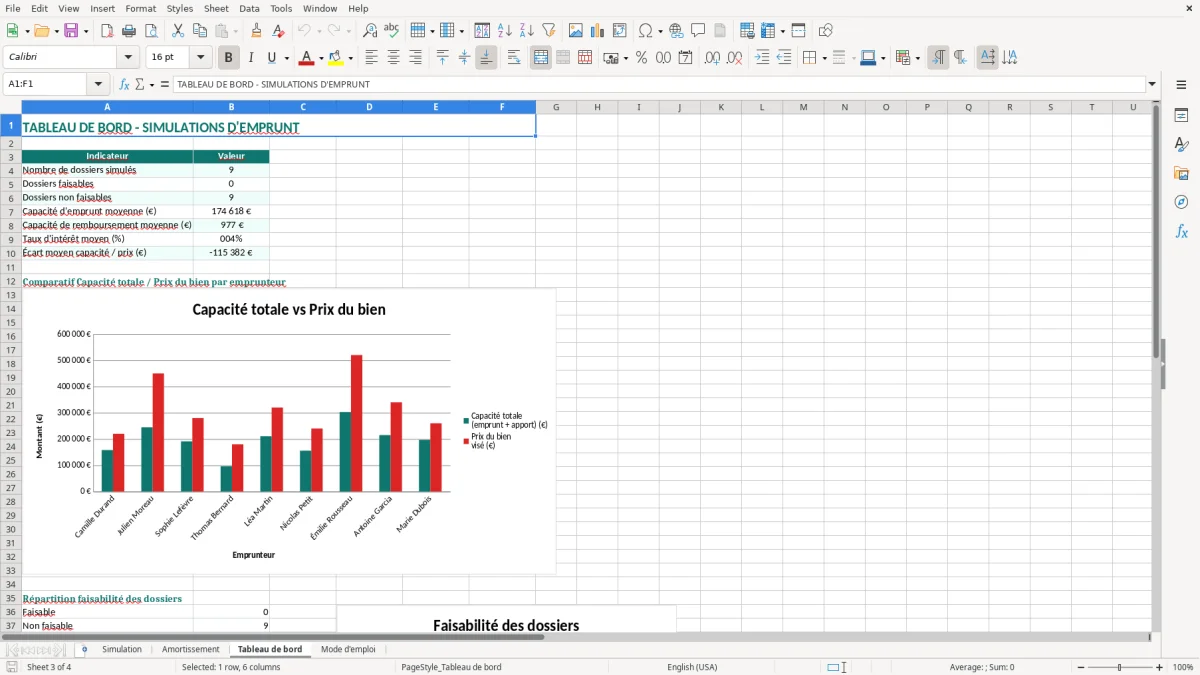Toggle Merge and Center Cells
Screen dimensions: 1200x675
tap(541, 58)
